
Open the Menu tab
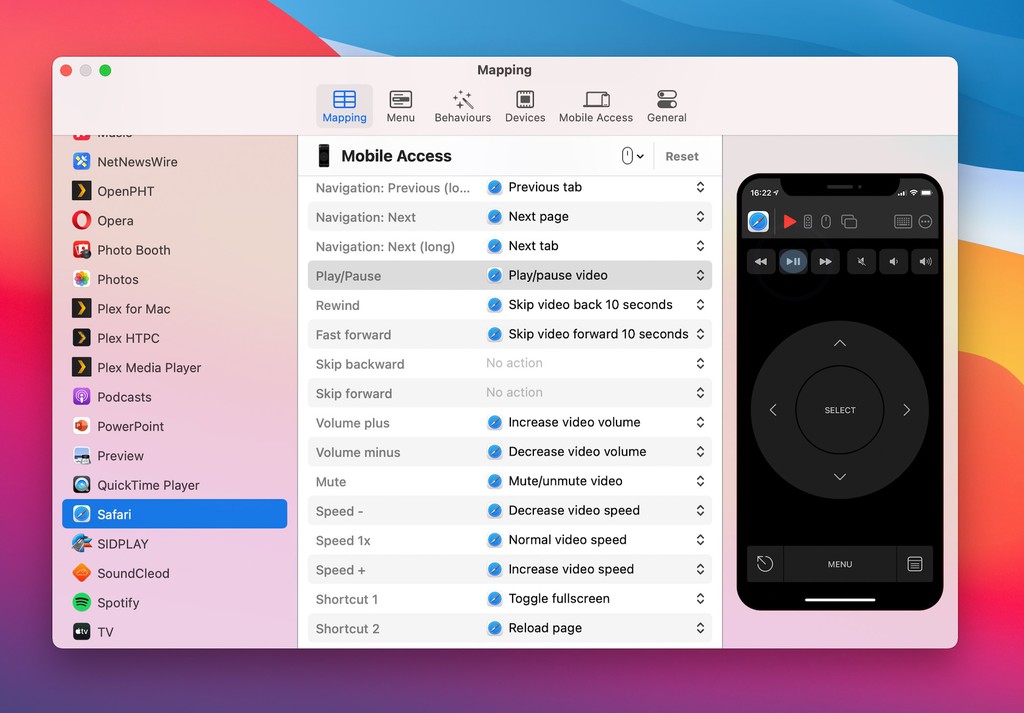[400, 106]
